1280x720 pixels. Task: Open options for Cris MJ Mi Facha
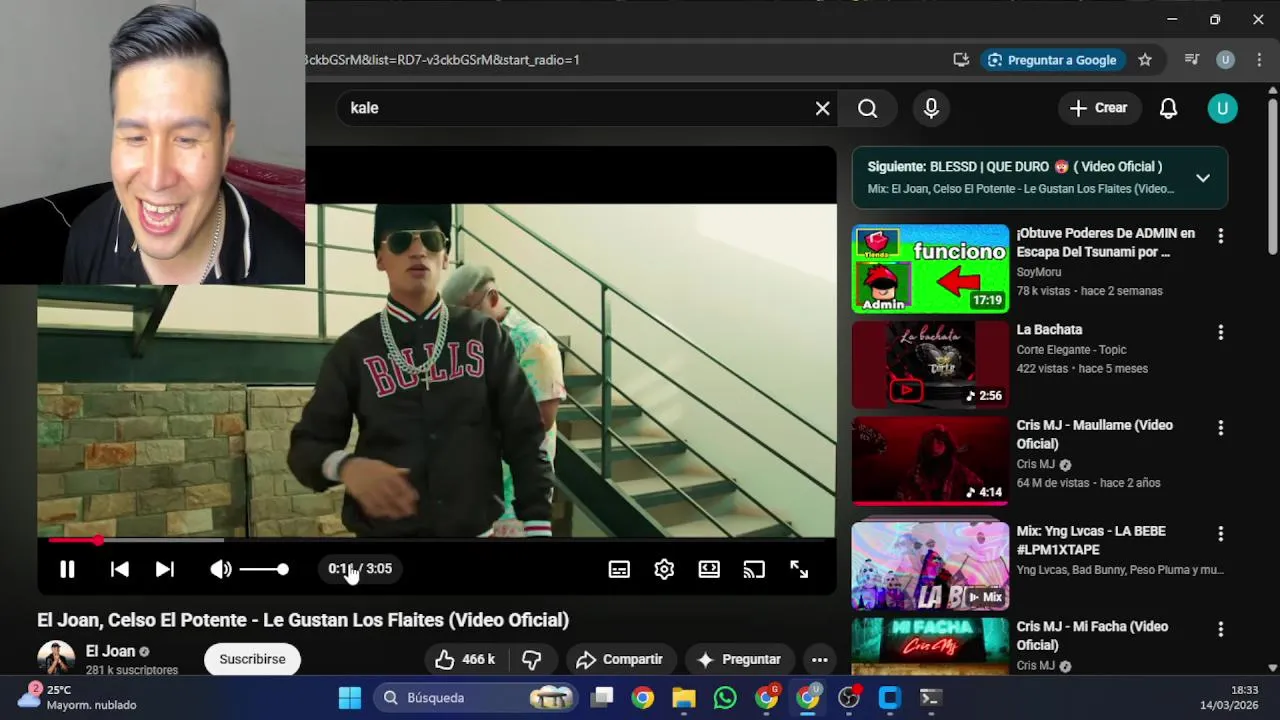(x=1220, y=630)
